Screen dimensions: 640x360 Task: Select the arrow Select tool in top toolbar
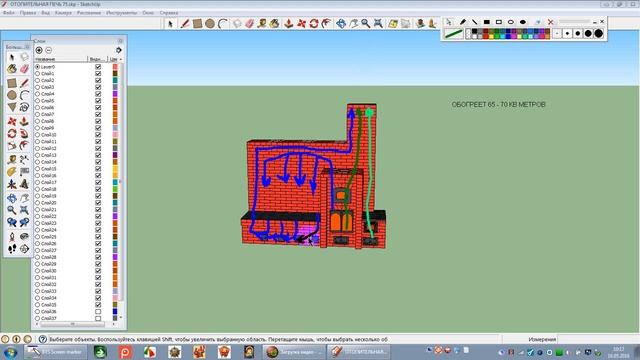pyautogui.click(x=170, y=24)
